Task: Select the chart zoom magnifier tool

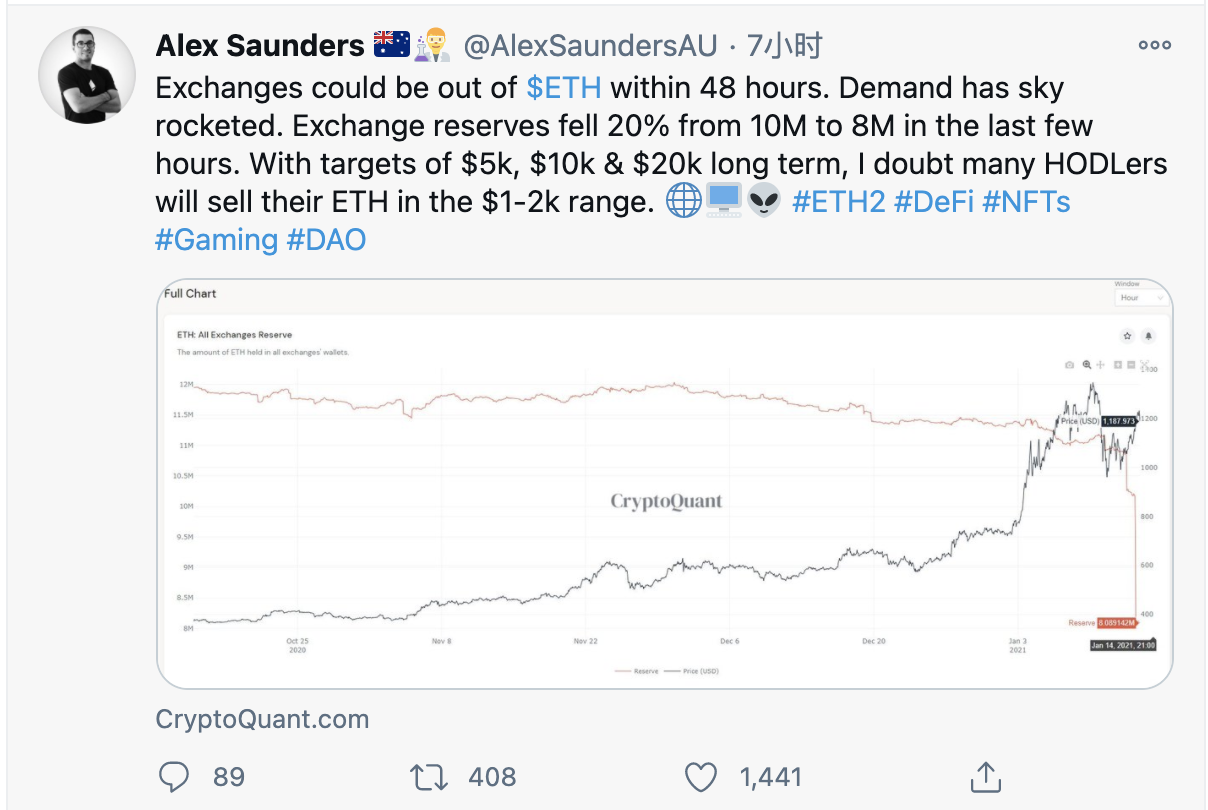Action: click(1087, 365)
